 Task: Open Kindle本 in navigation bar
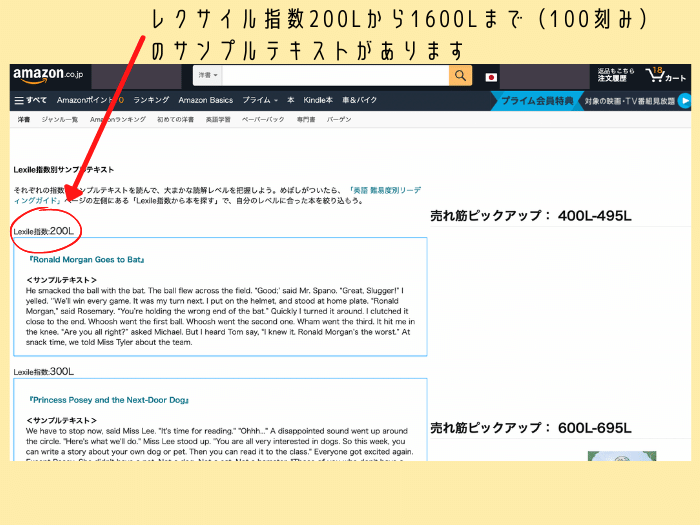(x=319, y=101)
